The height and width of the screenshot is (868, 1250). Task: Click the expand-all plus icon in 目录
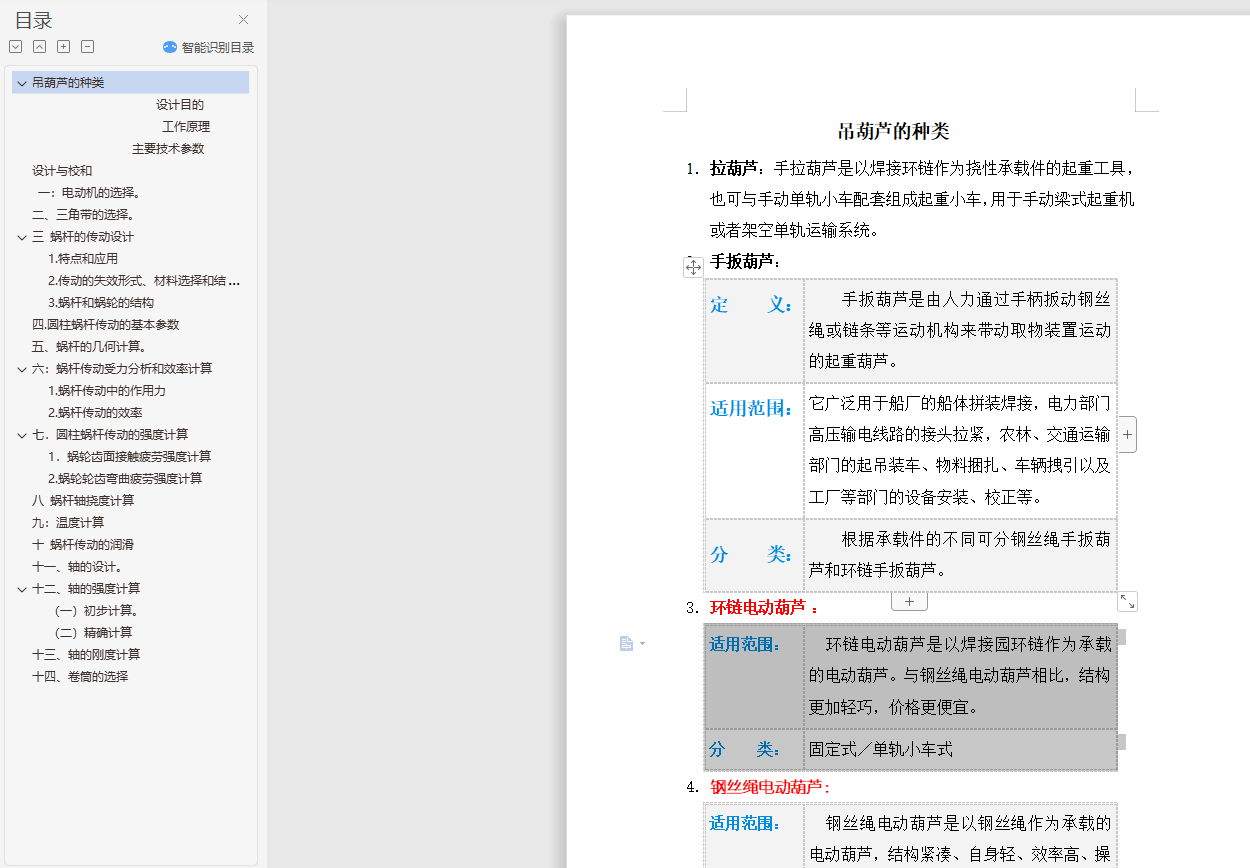pos(63,47)
